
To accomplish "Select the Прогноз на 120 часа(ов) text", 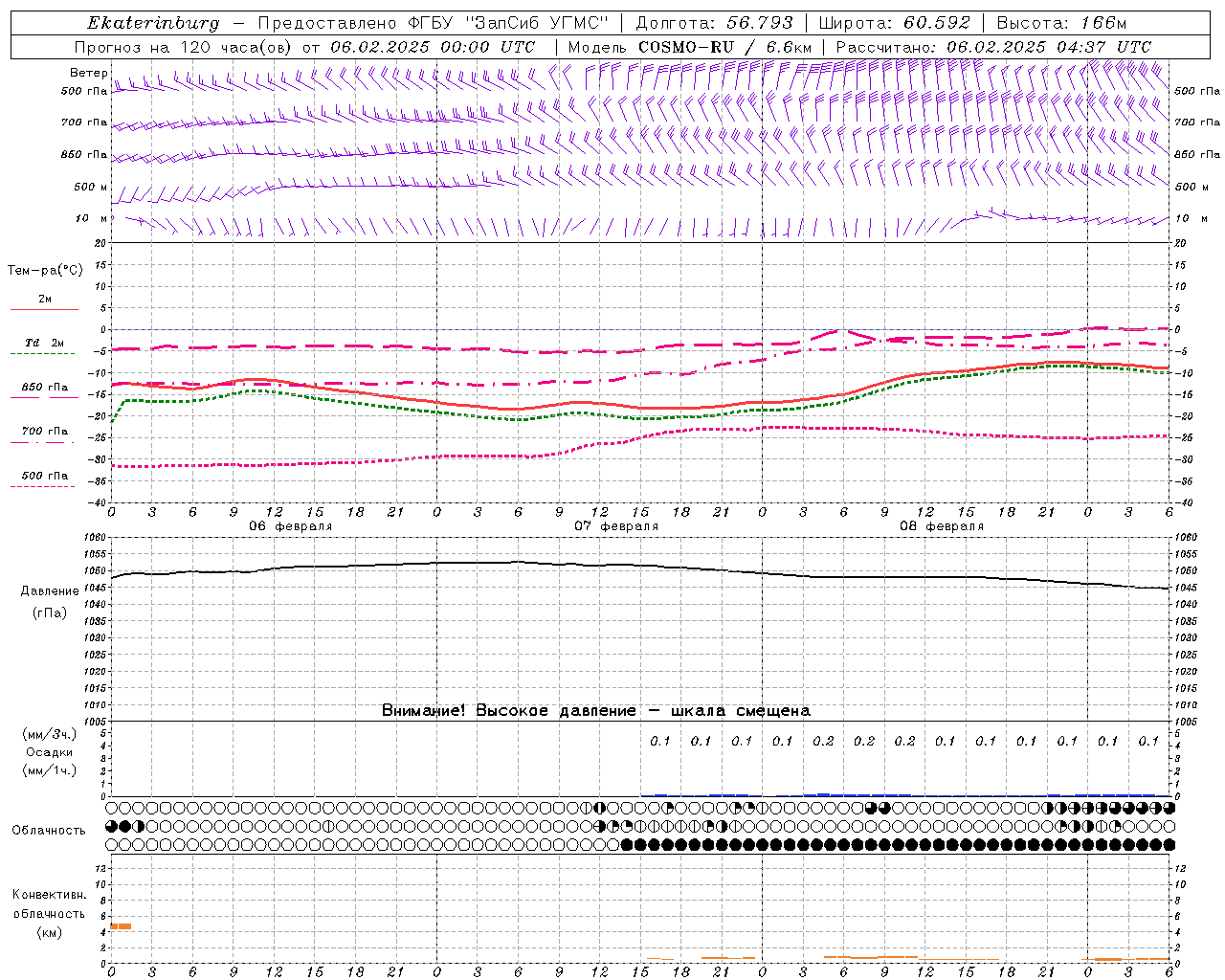I will click(x=184, y=47).
